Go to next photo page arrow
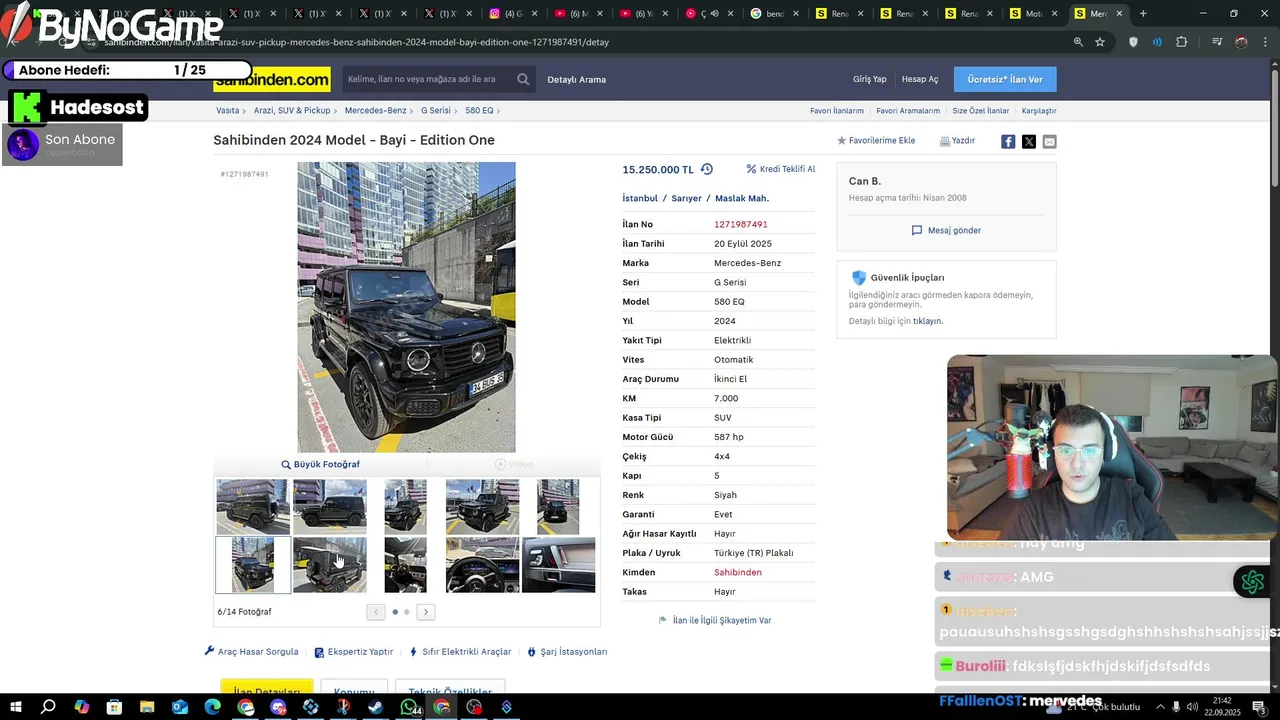Image resolution: width=1280 pixels, height=720 pixels. click(x=426, y=612)
